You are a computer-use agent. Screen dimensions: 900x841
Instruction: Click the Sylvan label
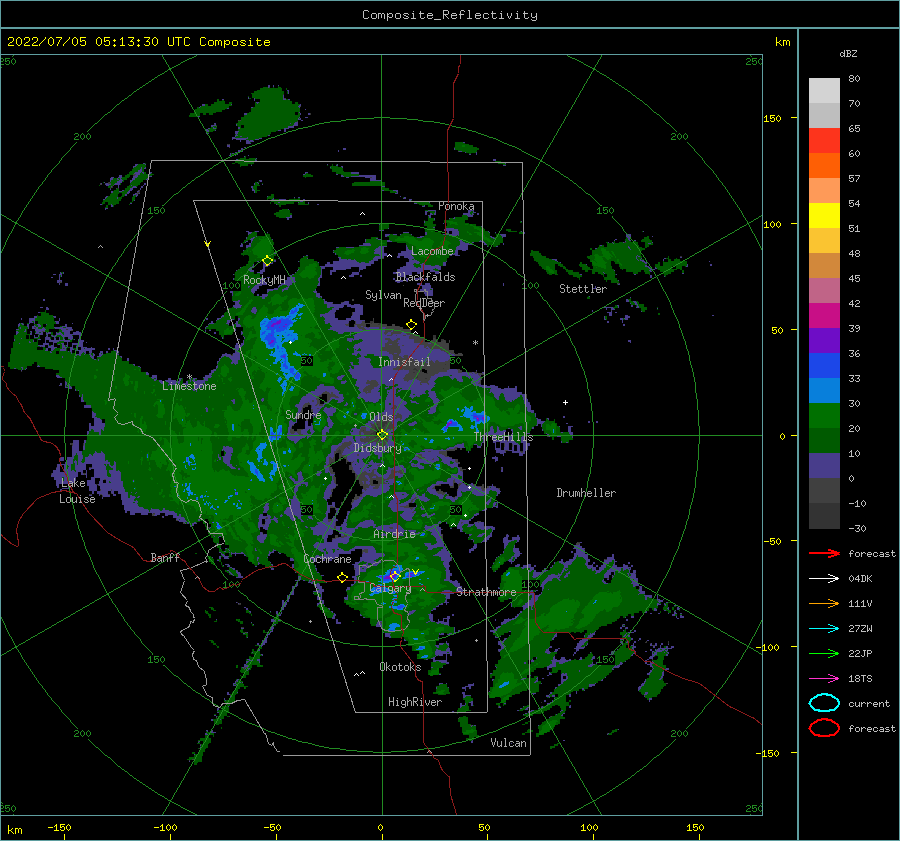click(383, 295)
